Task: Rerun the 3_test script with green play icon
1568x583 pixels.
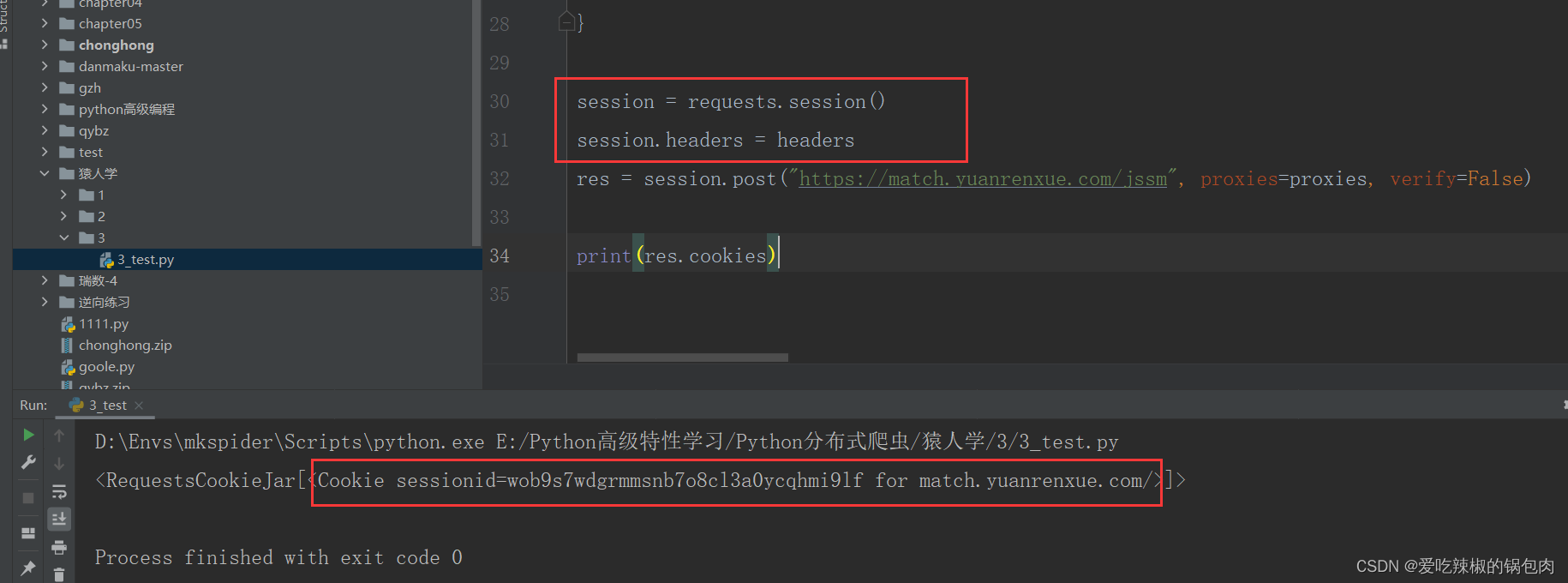Action: (28, 436)
